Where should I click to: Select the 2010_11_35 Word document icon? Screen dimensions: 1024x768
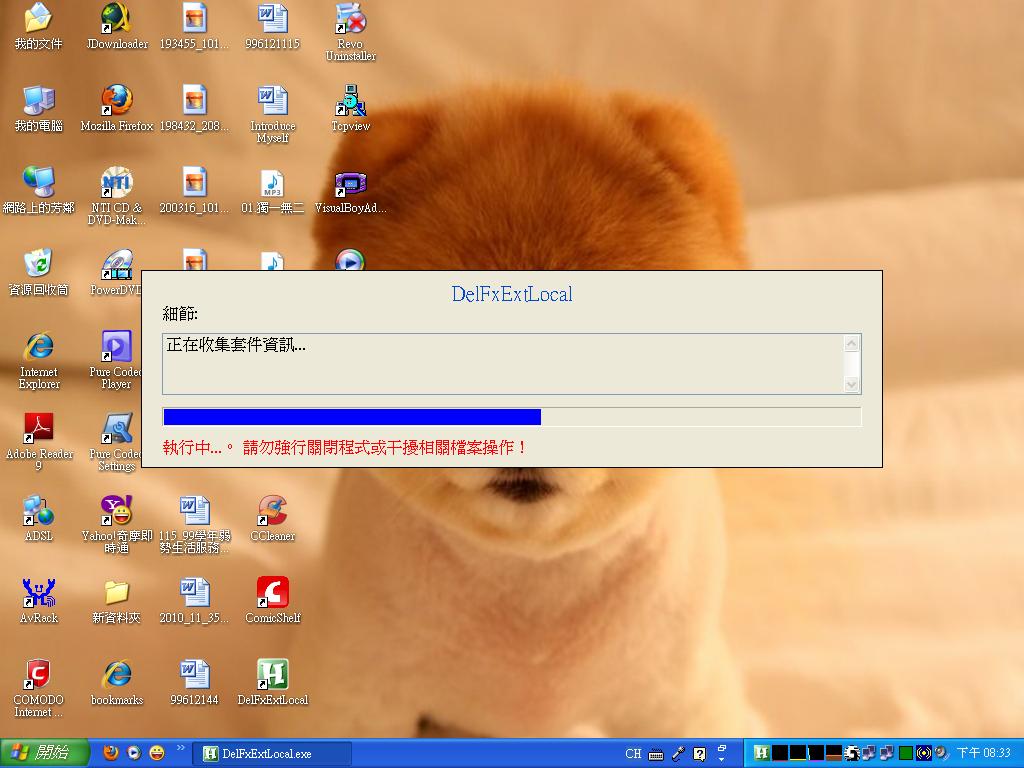click(194, 601)
